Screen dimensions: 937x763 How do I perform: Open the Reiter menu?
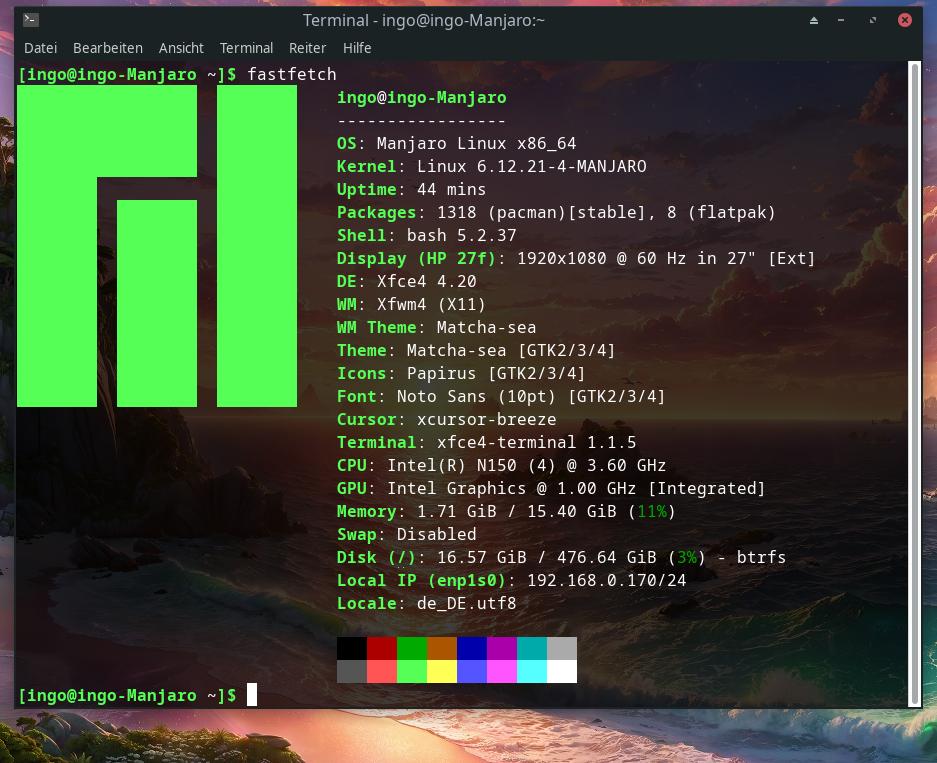coord(308,48)
